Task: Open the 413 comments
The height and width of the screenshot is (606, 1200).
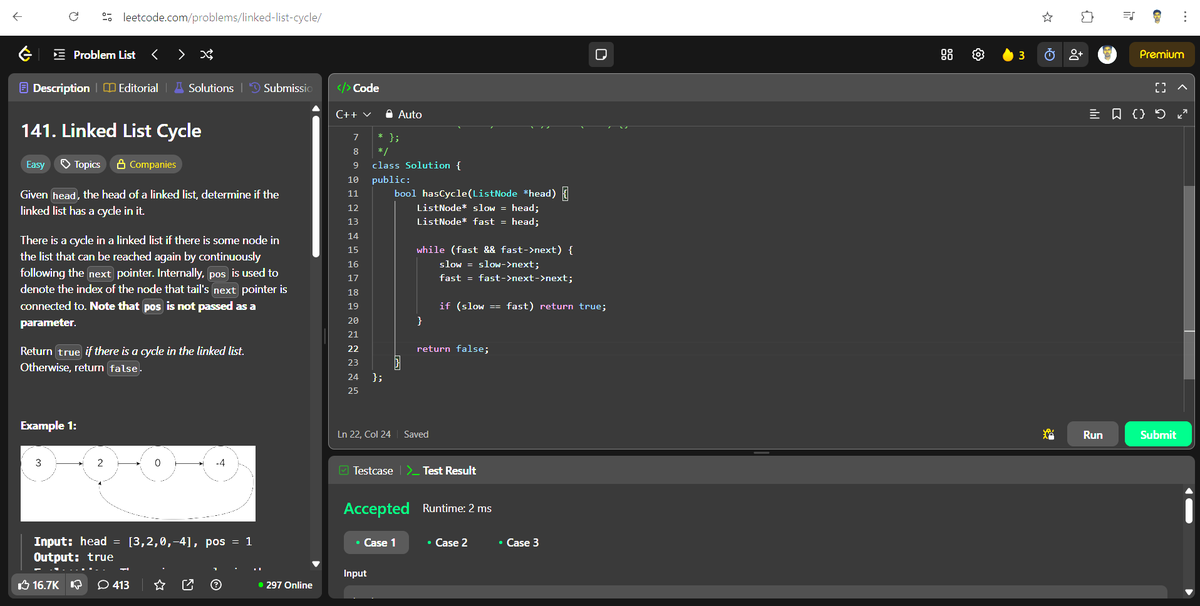Action: [x=114, y=585]
